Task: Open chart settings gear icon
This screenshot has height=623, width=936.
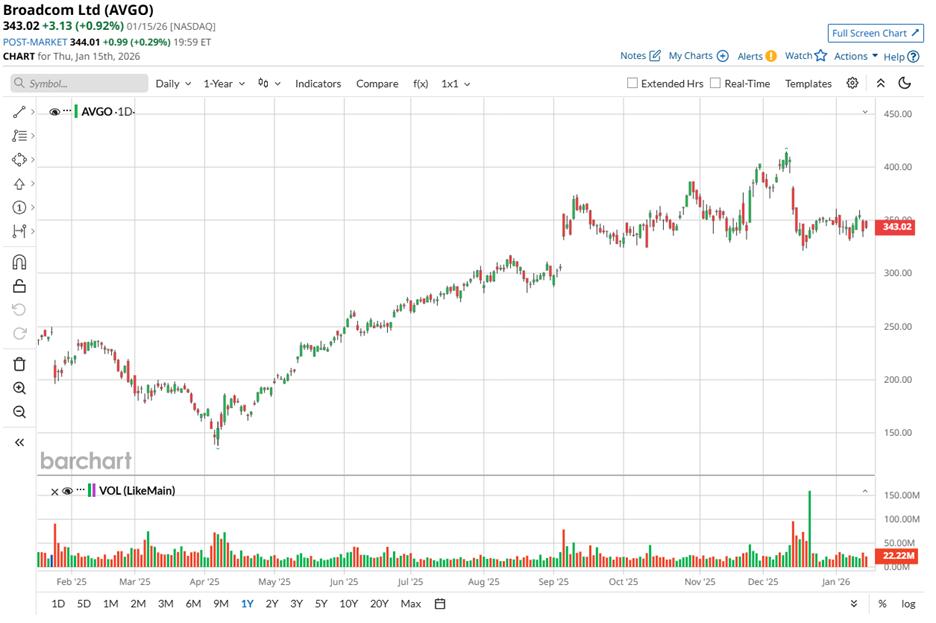Action: (x=852, y=84)
